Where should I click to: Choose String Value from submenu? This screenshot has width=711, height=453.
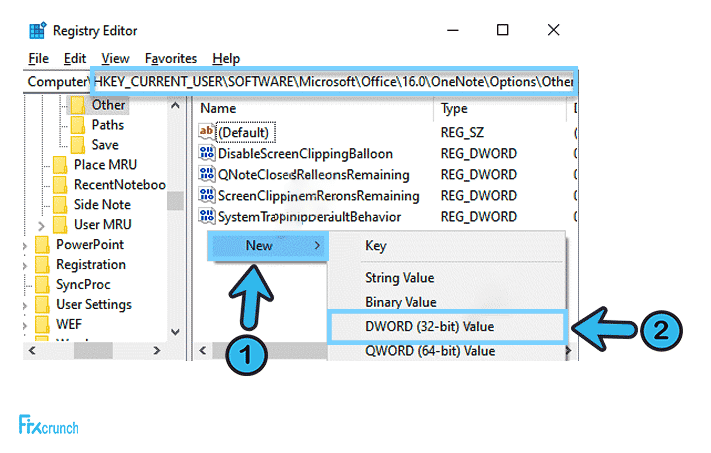(399, 278)
